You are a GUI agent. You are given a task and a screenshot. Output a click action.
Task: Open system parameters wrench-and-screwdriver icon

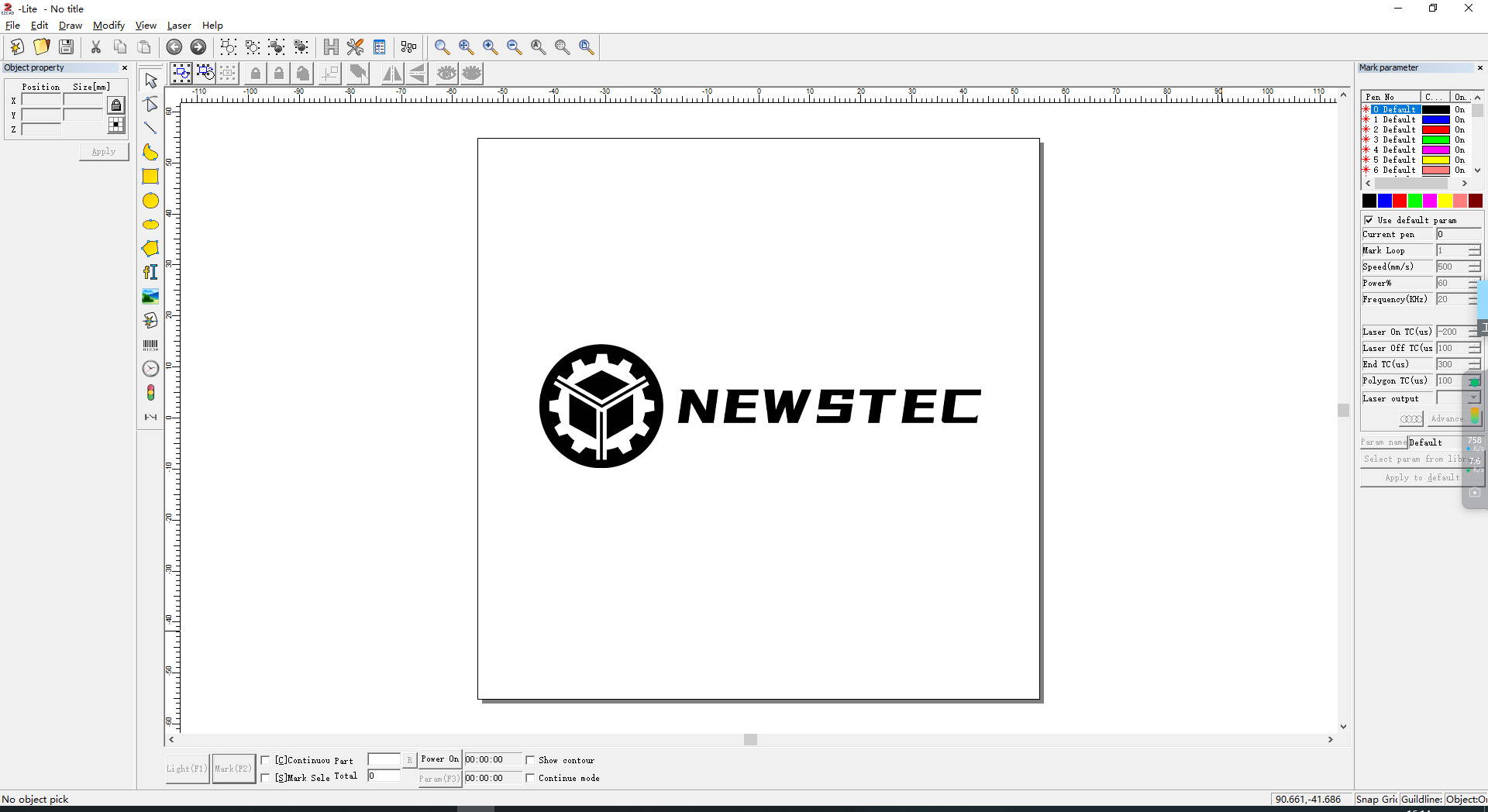pos(355,47)
